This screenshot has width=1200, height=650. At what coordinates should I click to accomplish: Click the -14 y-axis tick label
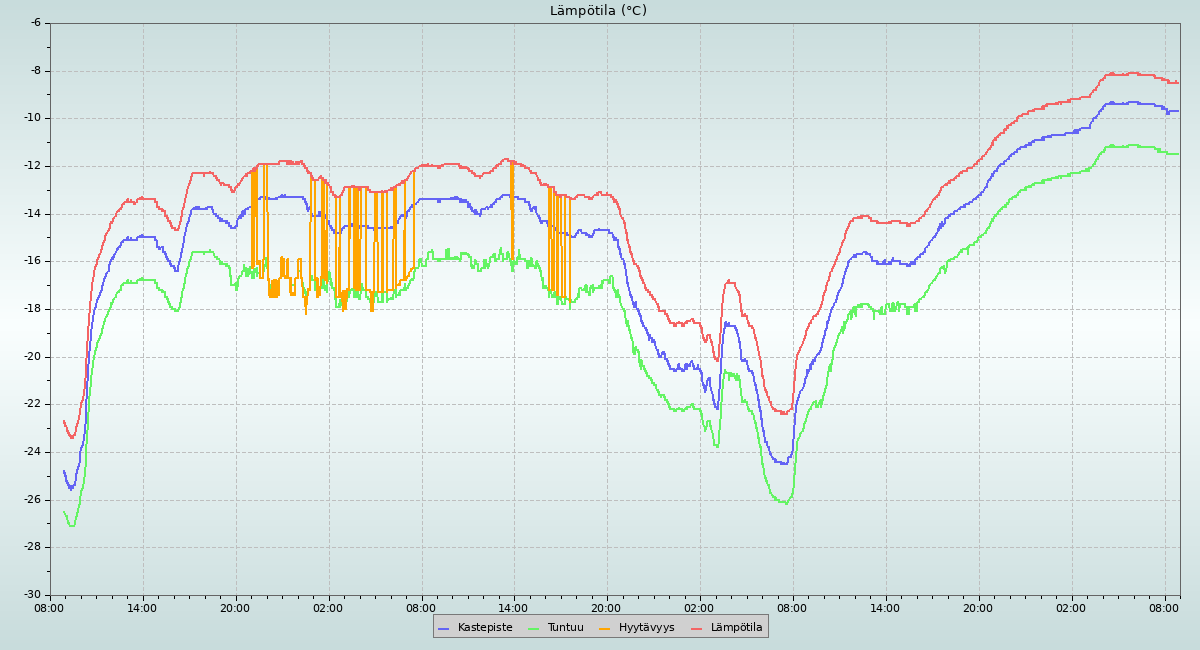32,213
